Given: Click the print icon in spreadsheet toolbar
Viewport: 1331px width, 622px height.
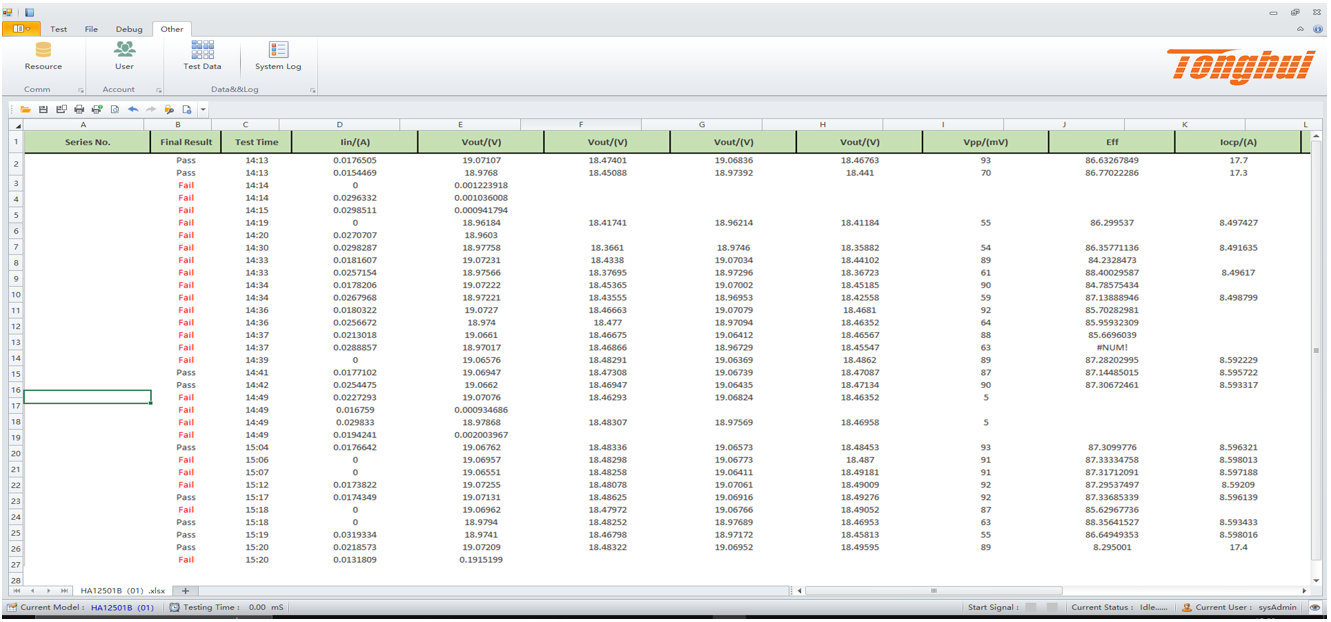Looking at the screenshot, I should 79,109.
